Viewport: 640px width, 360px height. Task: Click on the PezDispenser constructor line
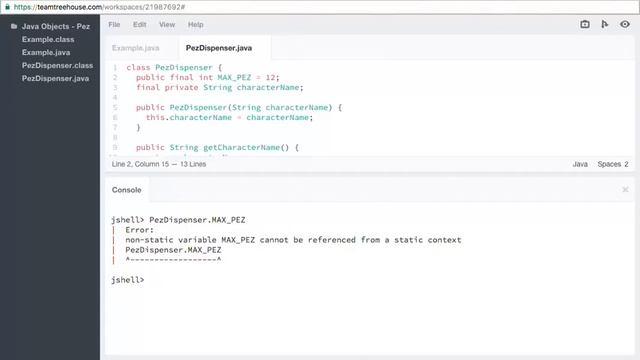point(239,107)
